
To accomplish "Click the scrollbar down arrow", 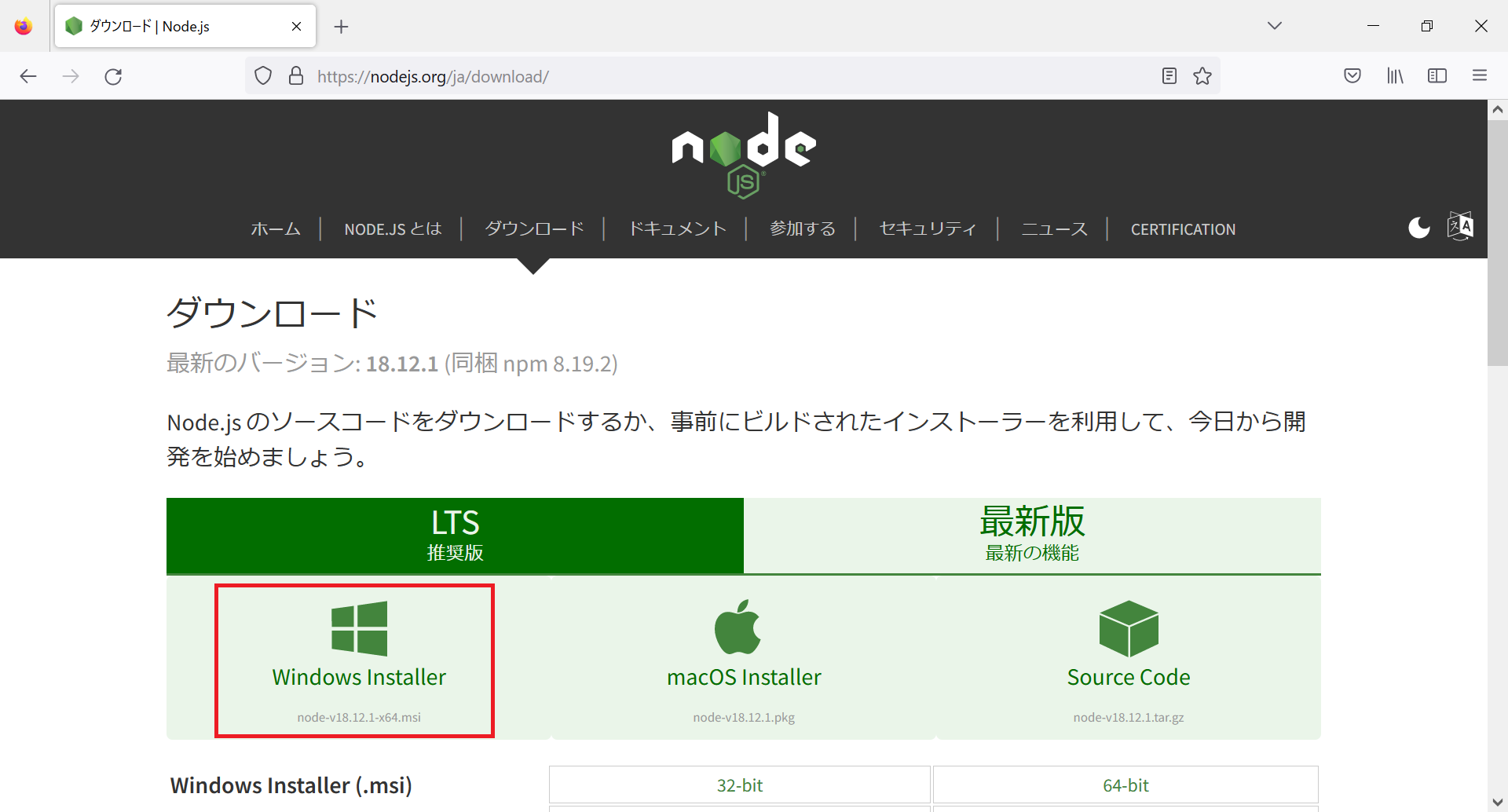I will click(x=1498, y=802).
